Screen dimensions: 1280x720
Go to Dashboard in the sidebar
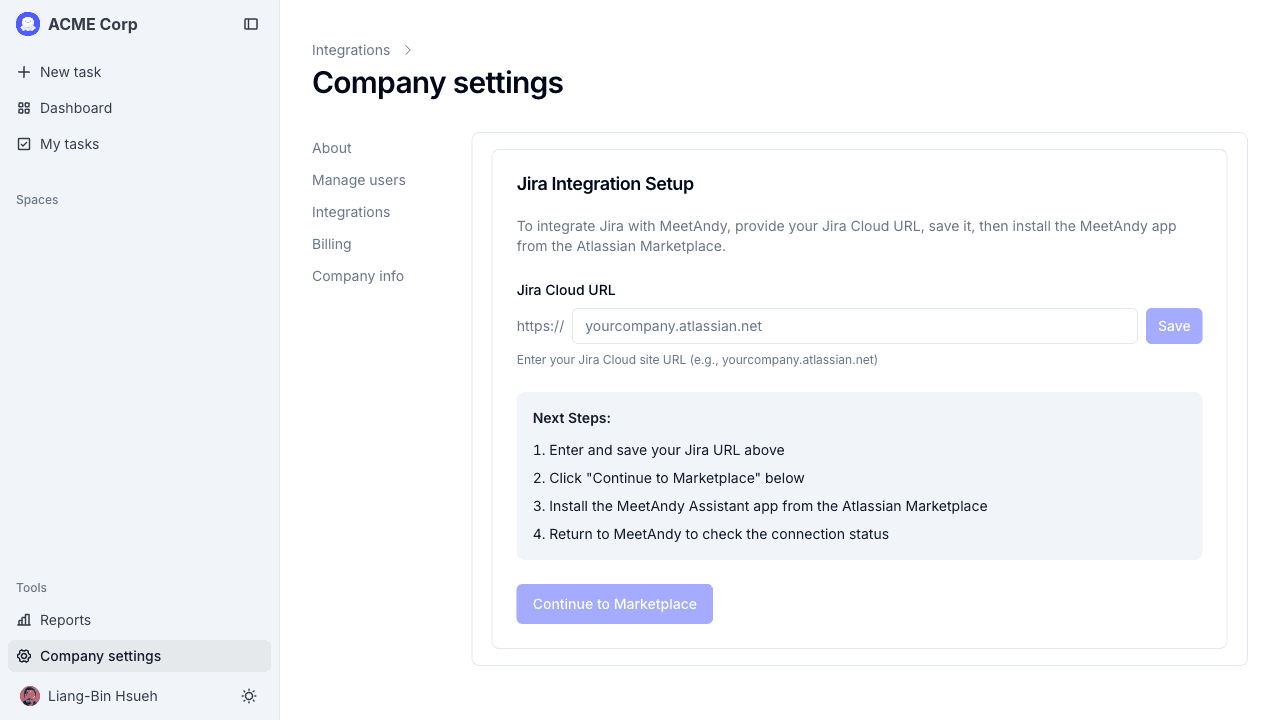point(139,108)
